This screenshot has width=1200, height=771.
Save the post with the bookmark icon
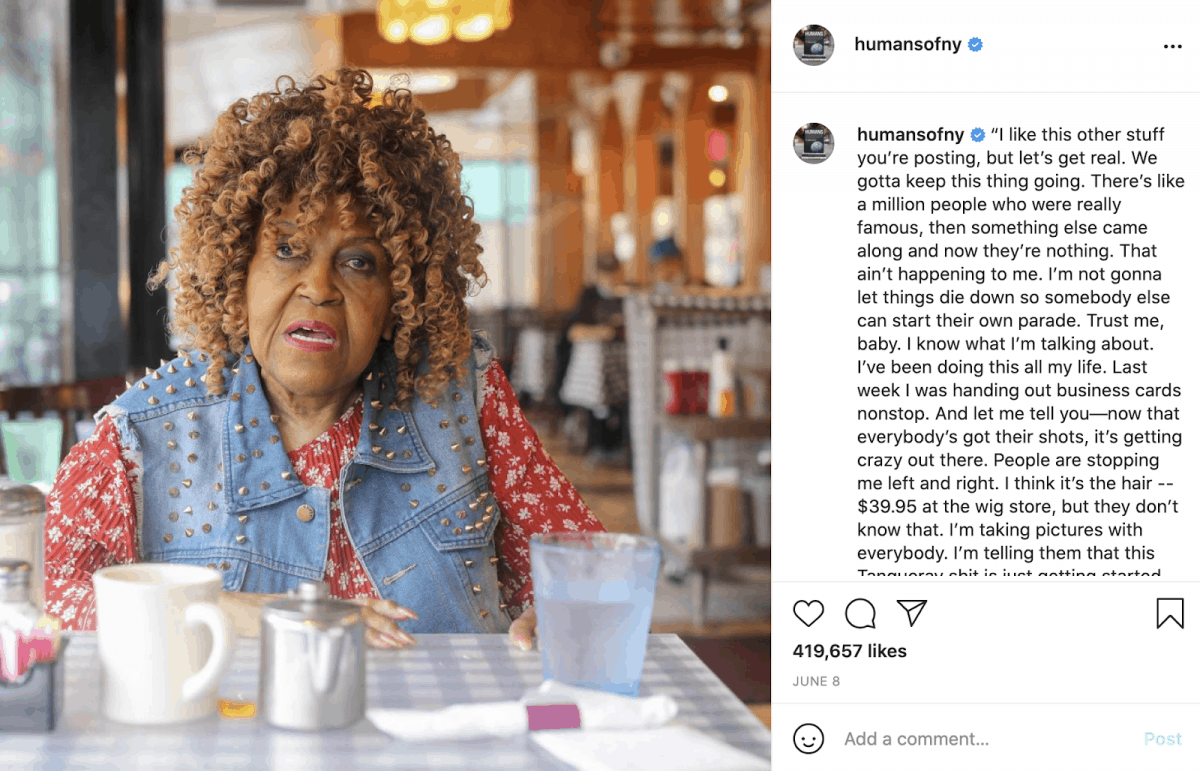pos(1169,613)
